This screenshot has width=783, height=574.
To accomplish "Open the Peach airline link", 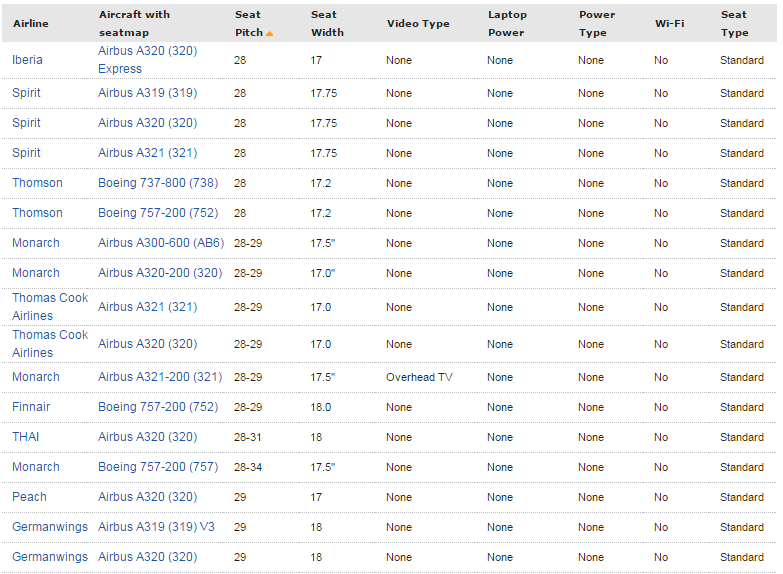I will click(x=29, y=497).
